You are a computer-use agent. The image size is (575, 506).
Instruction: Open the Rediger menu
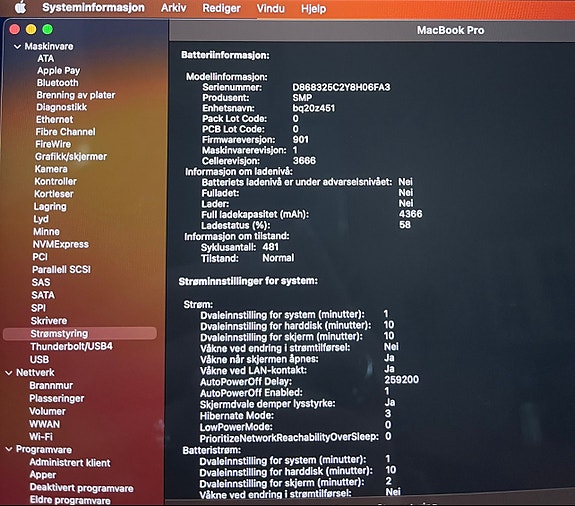coord(221,8)
